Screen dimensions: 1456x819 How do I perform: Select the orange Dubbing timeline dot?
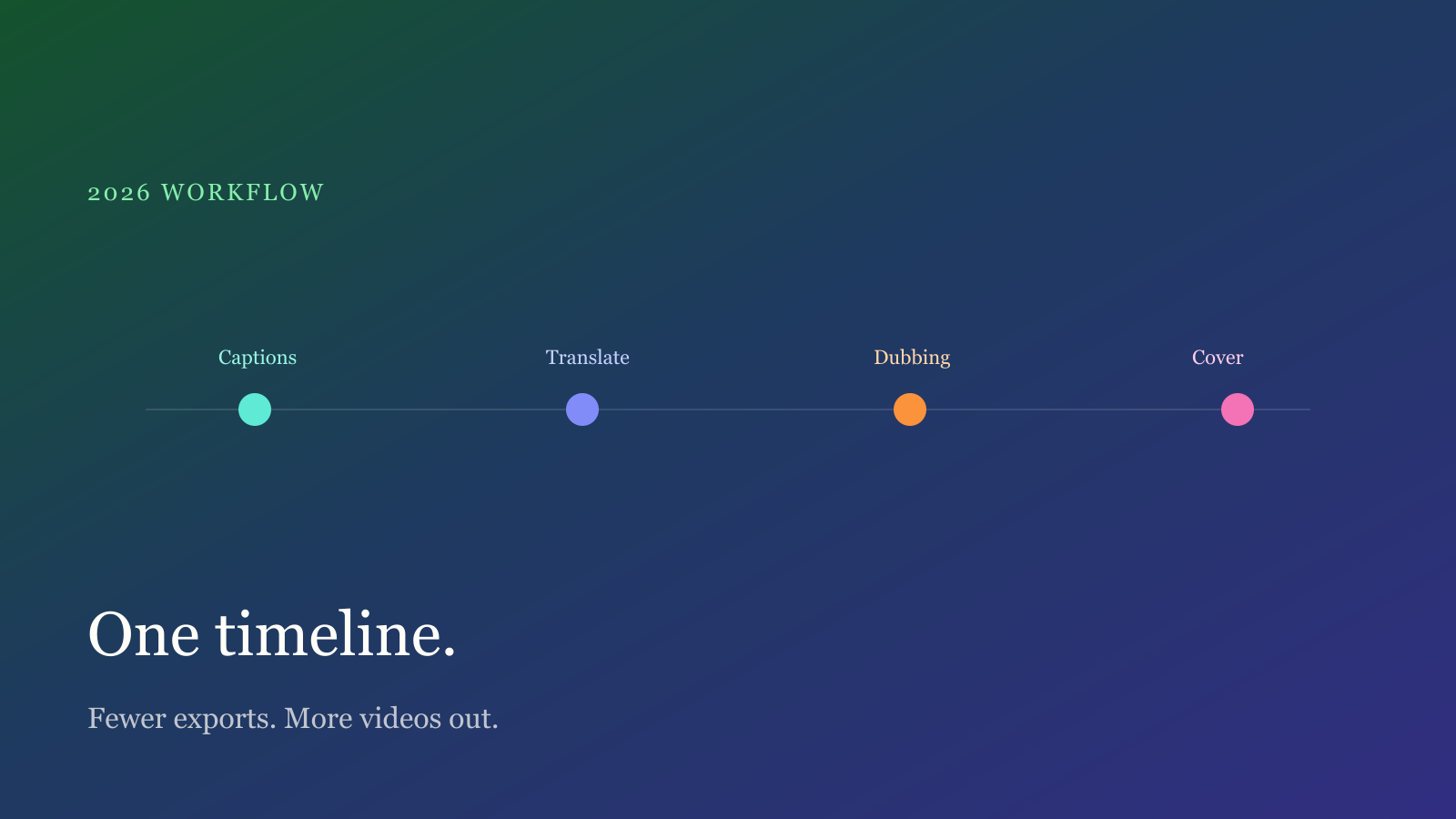click(910, 409)
